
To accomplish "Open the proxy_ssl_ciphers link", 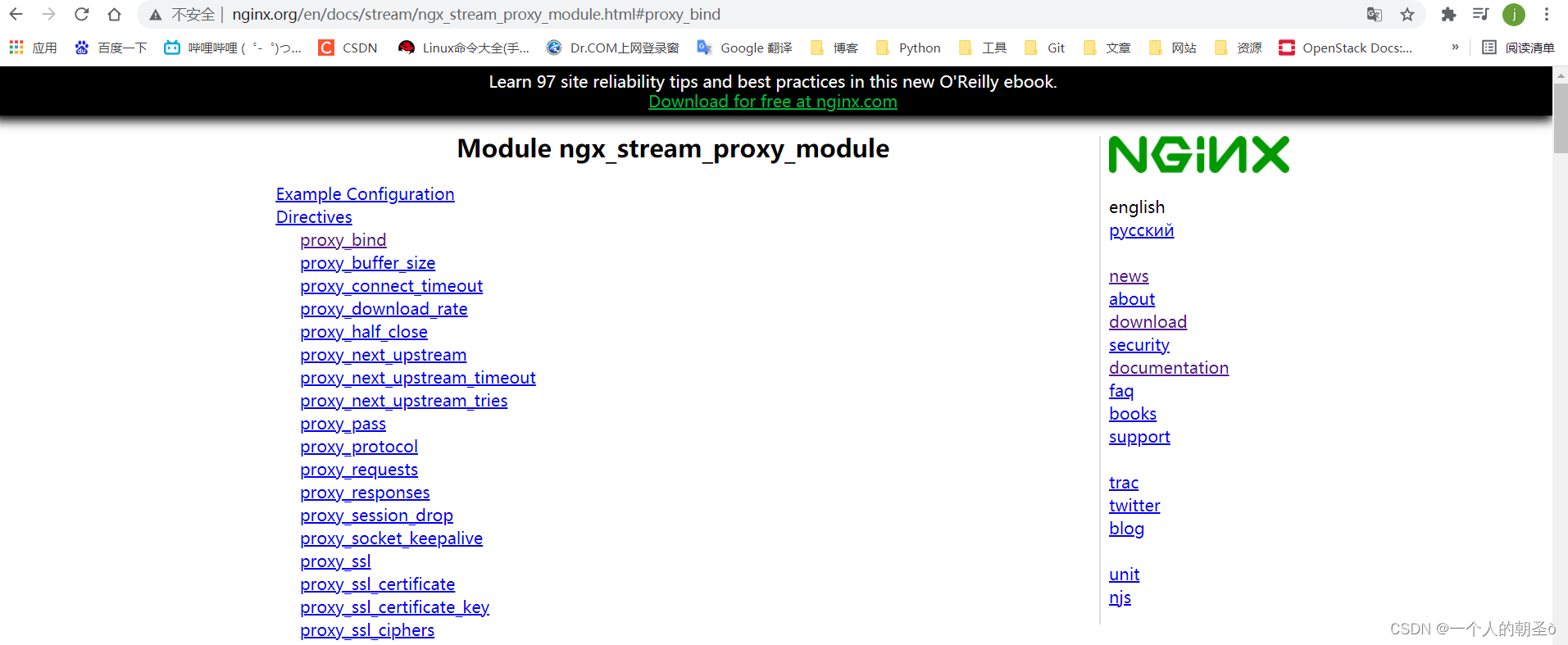I will (367, 630).
